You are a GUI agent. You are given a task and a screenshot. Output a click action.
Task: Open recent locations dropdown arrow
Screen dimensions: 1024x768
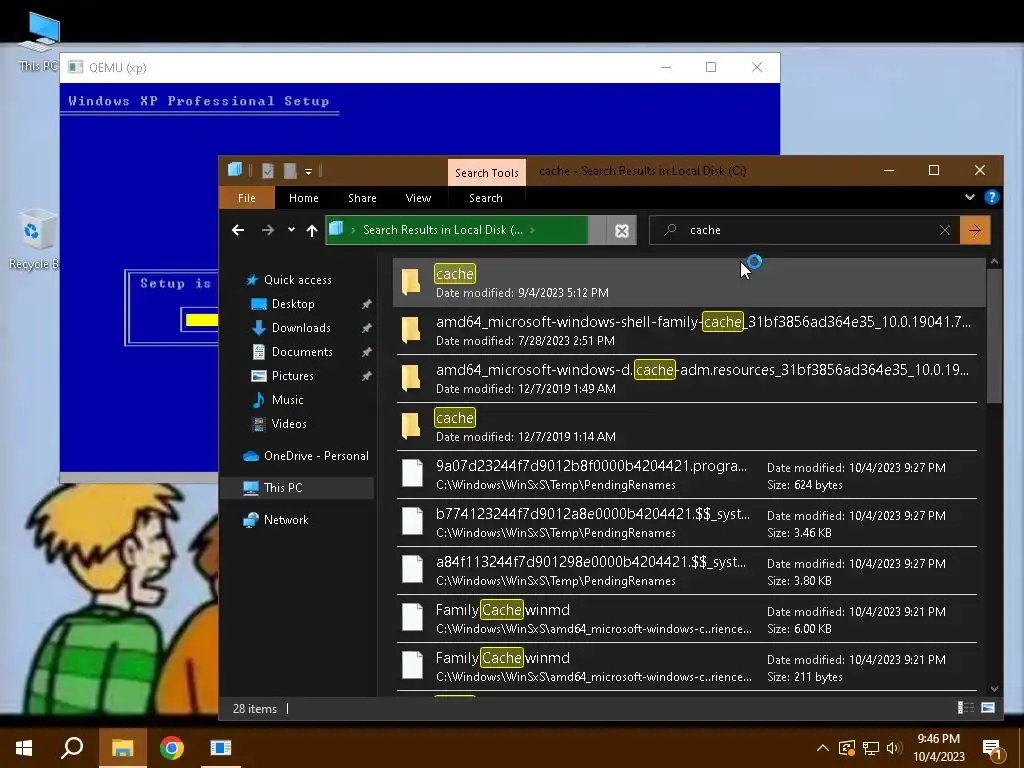(x=291, y=230)
